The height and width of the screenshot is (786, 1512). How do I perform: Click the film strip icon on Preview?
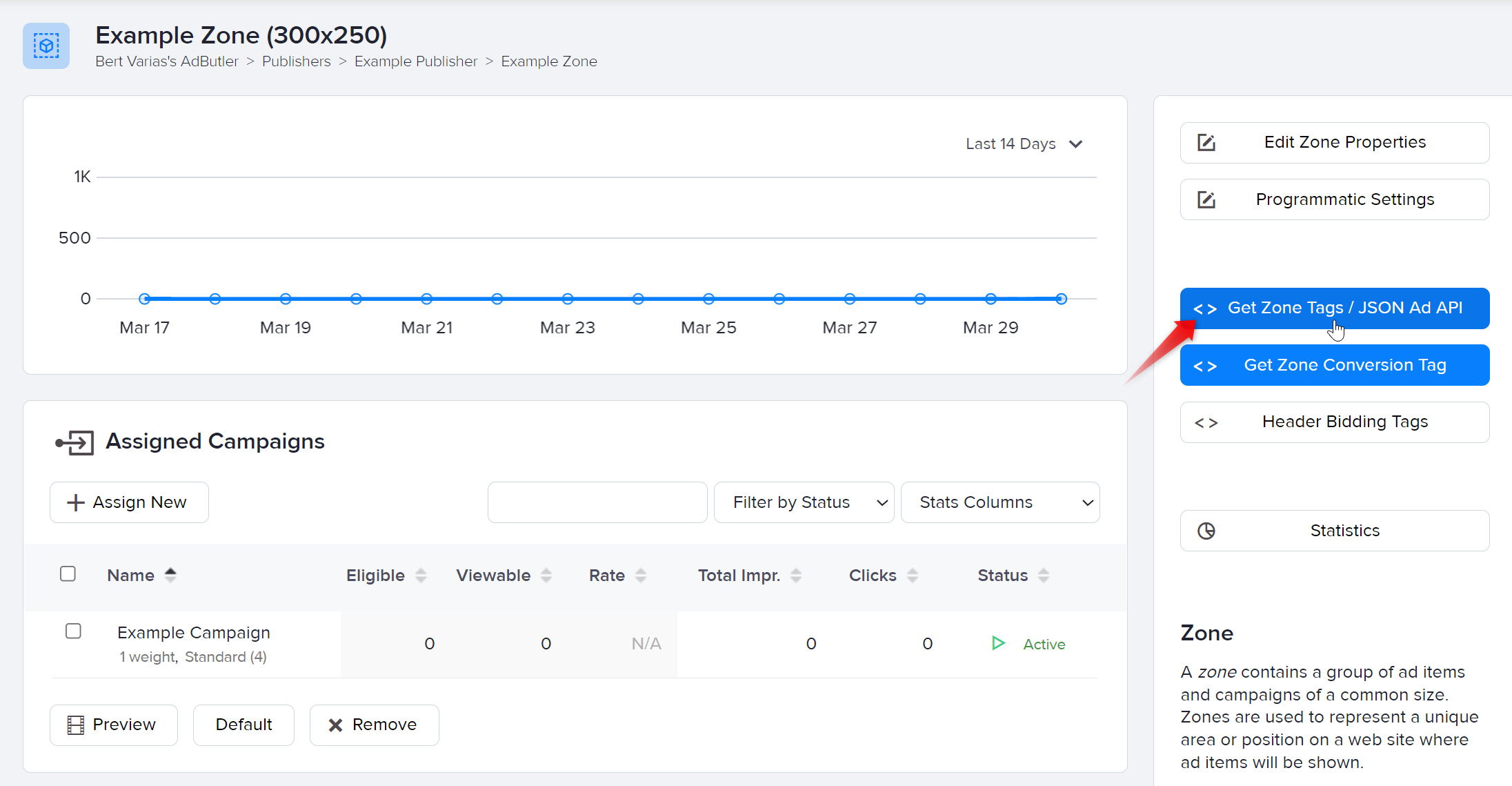pos(75,725)
